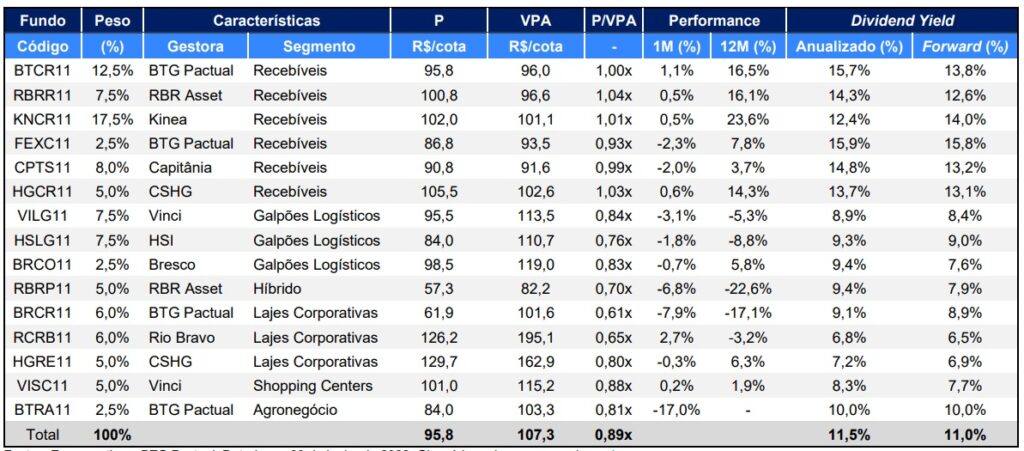The height and width of the screenshot is (451, 1024).
Task: Select the KNCR11 fund code
Action: [40, 119]
